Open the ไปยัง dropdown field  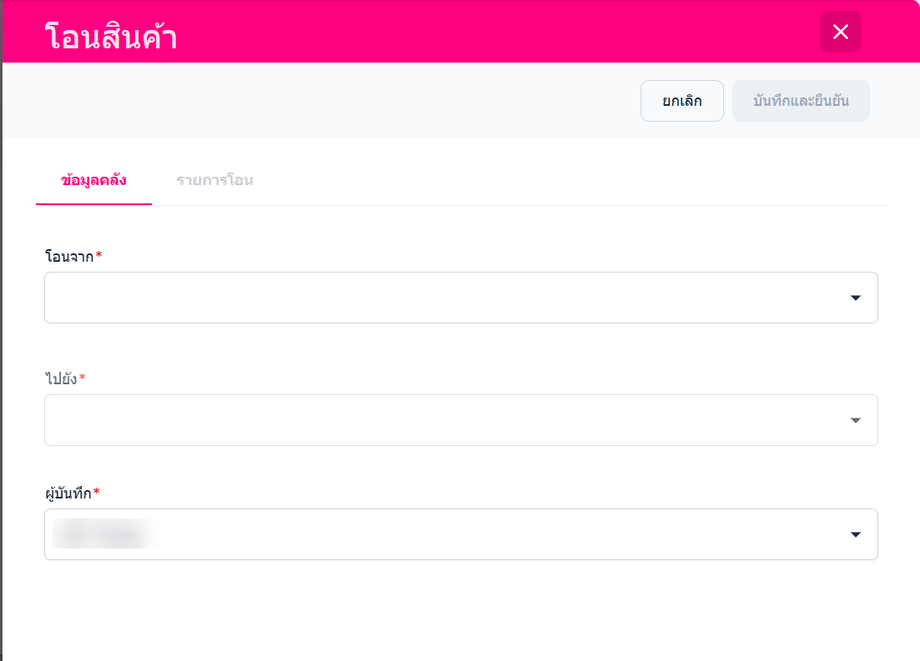[x=461, y=420]
